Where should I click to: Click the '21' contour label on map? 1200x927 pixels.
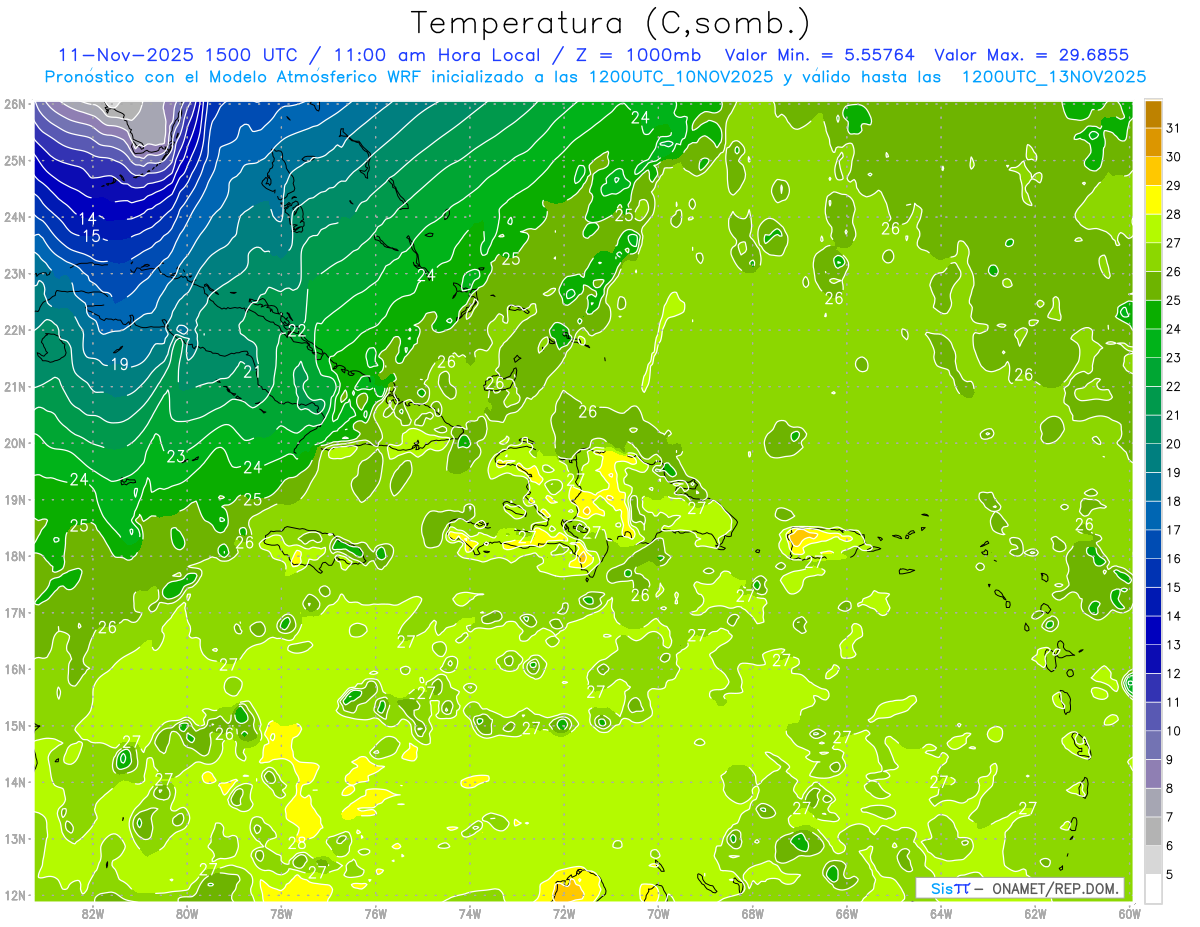pos(252,372)
